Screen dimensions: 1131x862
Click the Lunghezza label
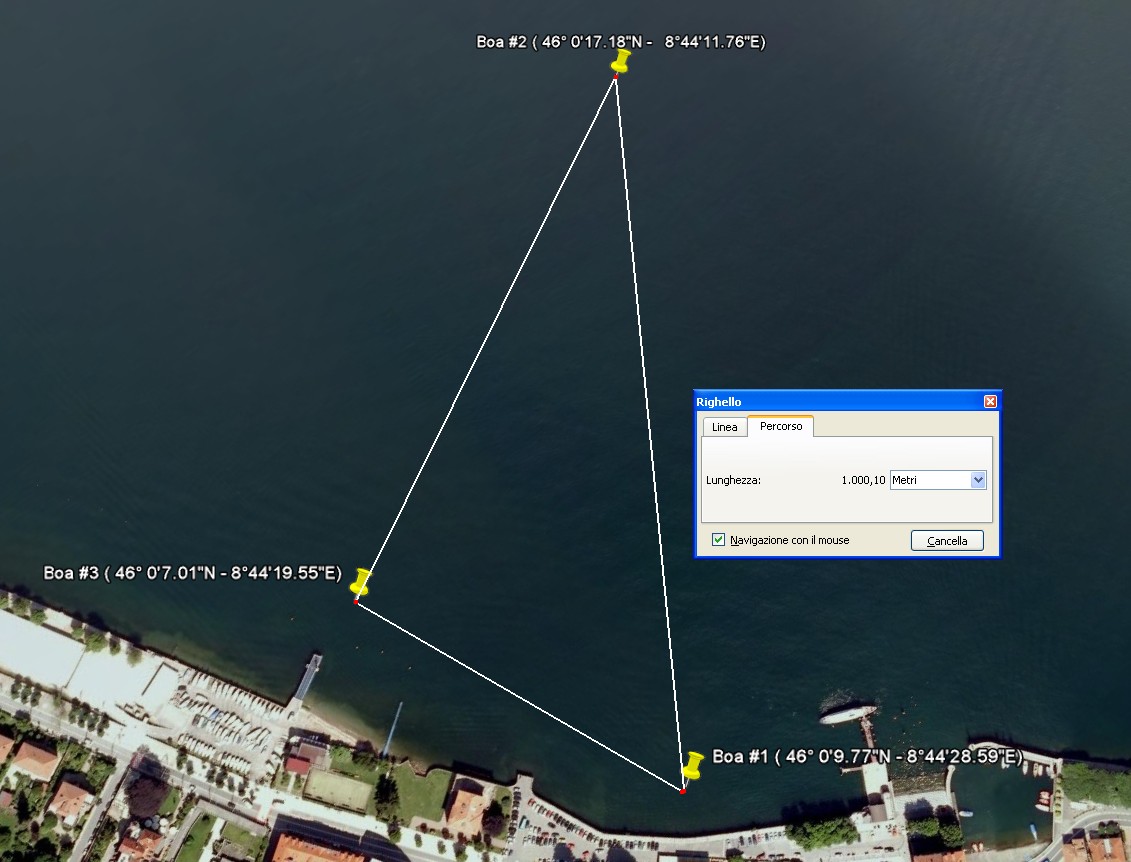pos(734,480)
